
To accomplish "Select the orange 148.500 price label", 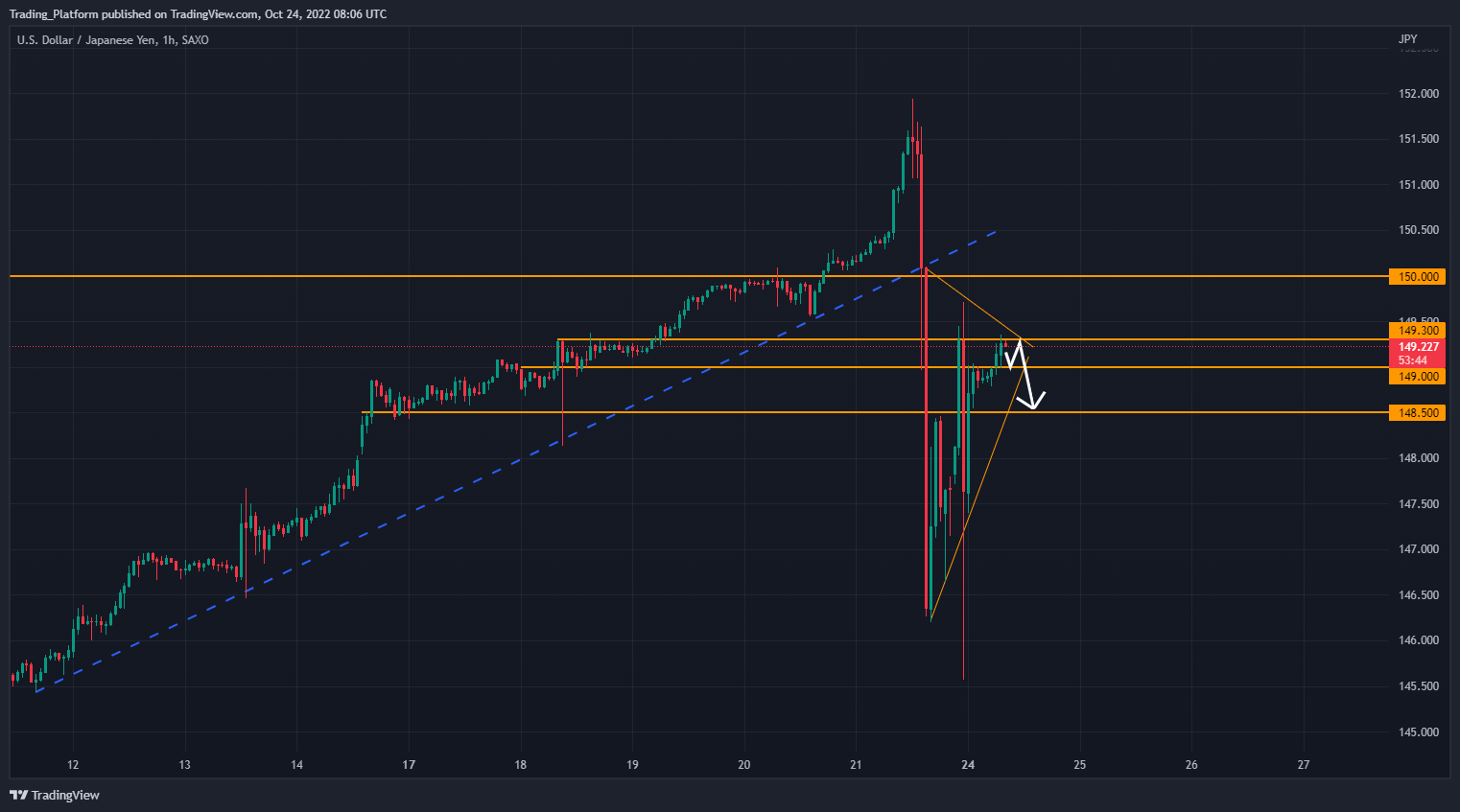I will pos(1416,413).
